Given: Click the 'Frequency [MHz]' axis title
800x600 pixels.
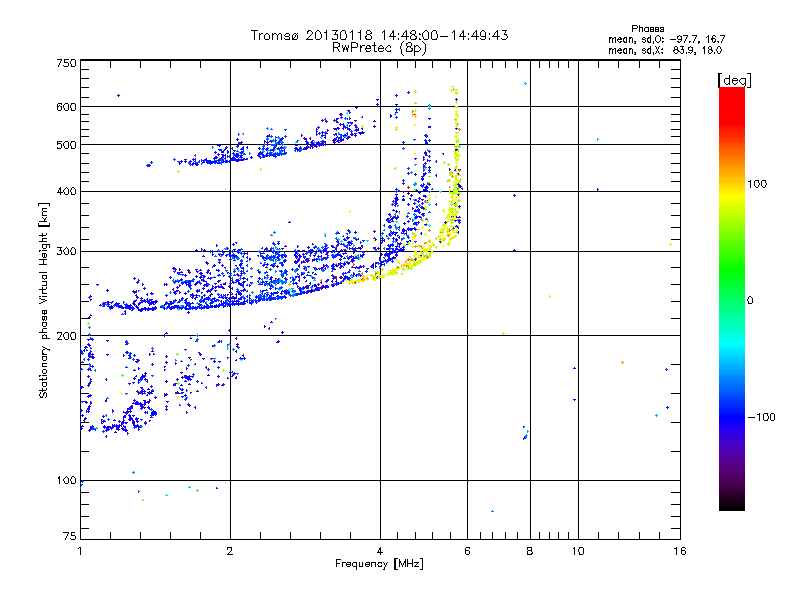Looking at the screenshot, I should coord(379,564).
